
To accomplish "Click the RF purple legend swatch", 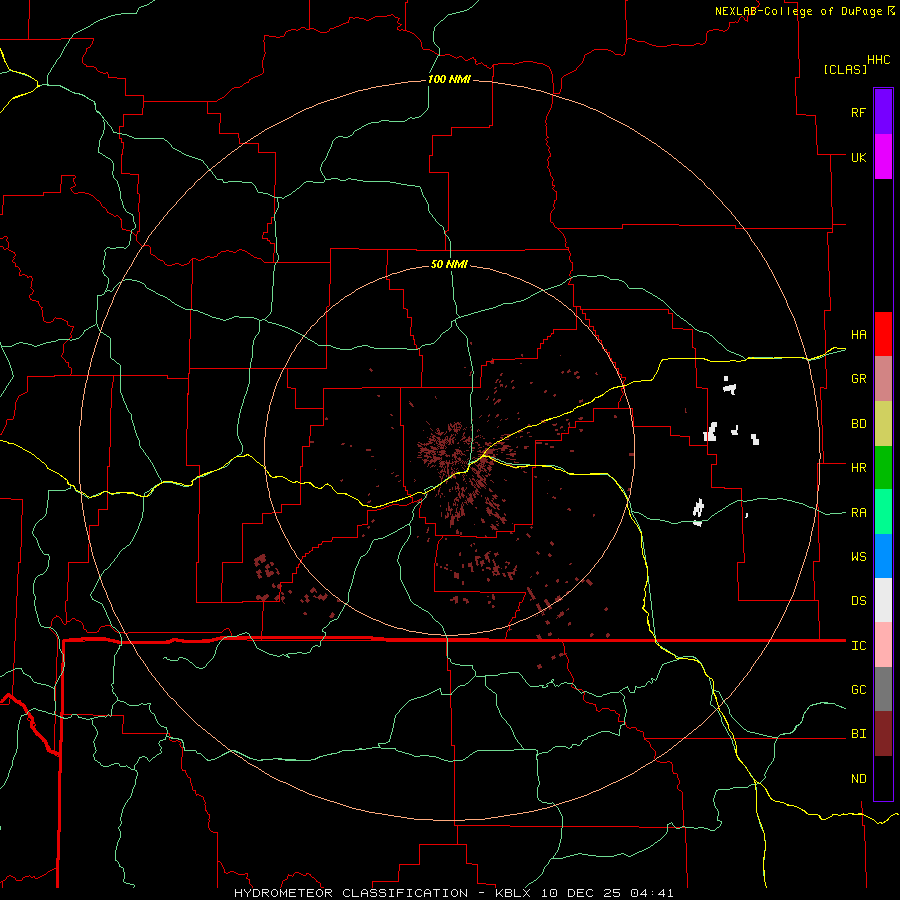I will 883,112.
